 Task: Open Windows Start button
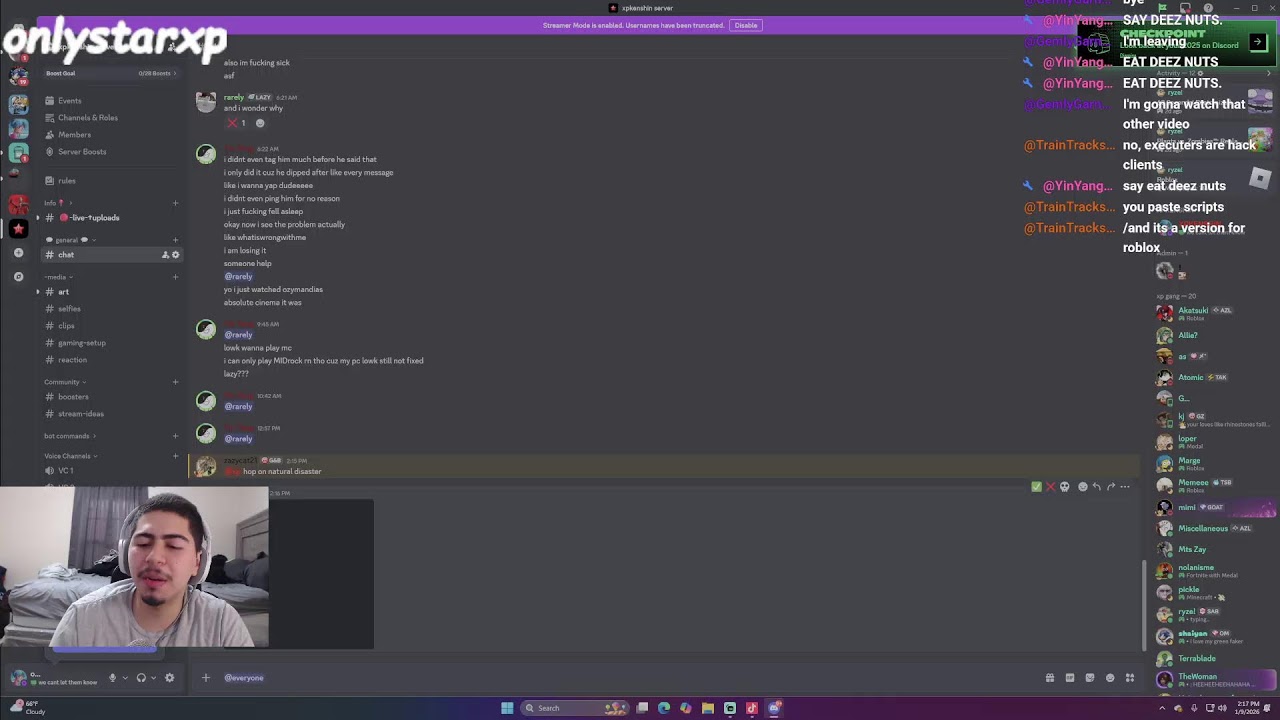tap(507, 708)
